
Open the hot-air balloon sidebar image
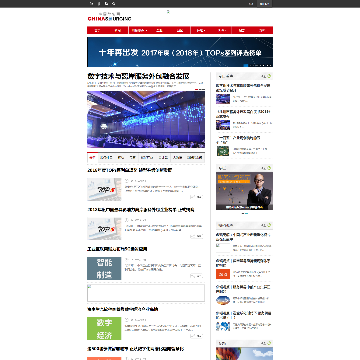(244, 353)
